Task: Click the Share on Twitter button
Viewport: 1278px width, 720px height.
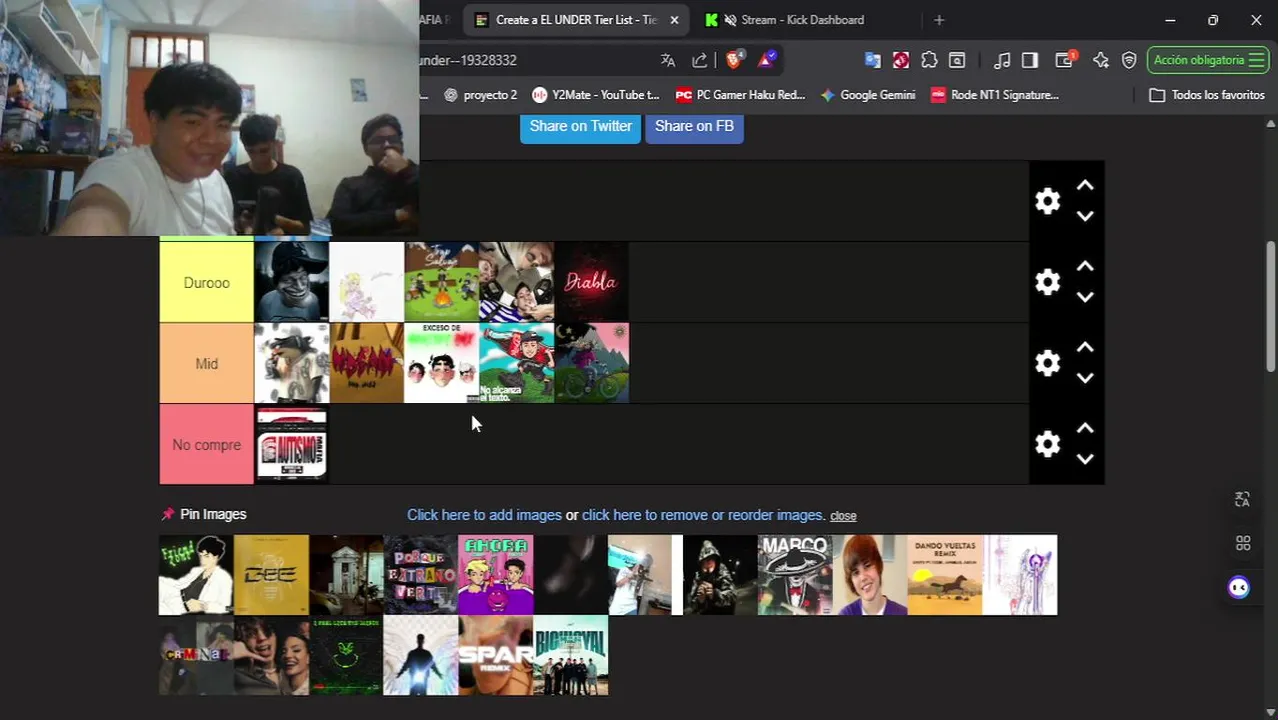Action: pyautogui.click(x=580, y=126)
